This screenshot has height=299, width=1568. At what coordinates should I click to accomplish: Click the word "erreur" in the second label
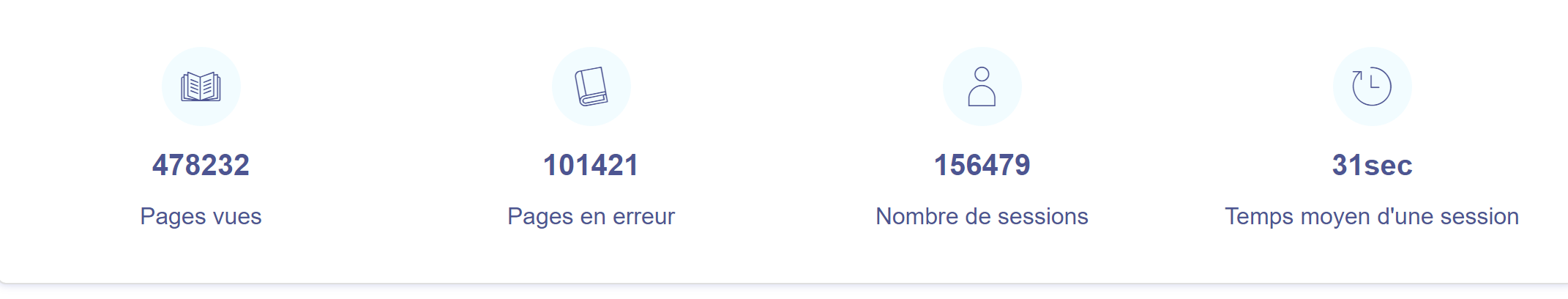pyautogui.click(x=643, y=216)
